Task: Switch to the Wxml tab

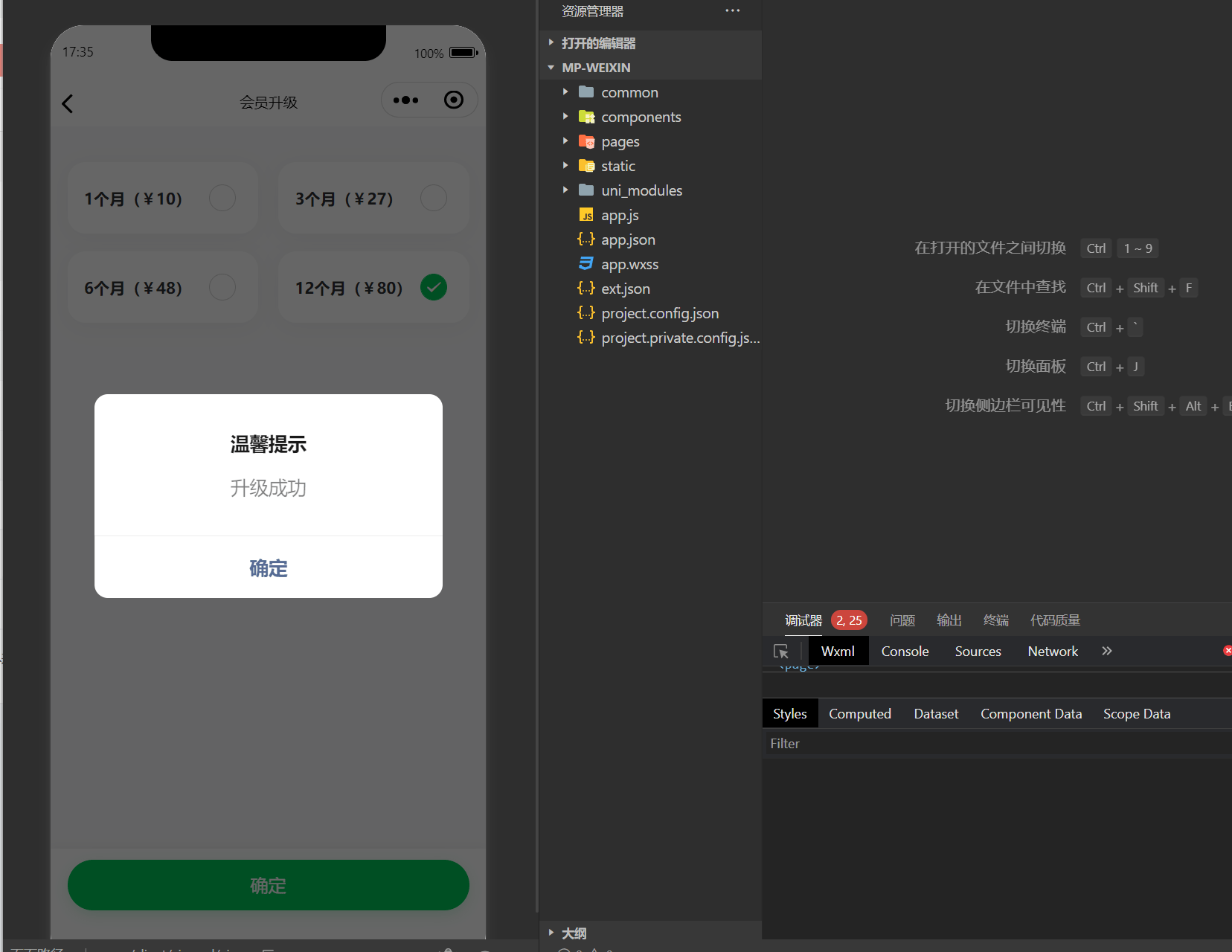Action: (x=838, y=651)
